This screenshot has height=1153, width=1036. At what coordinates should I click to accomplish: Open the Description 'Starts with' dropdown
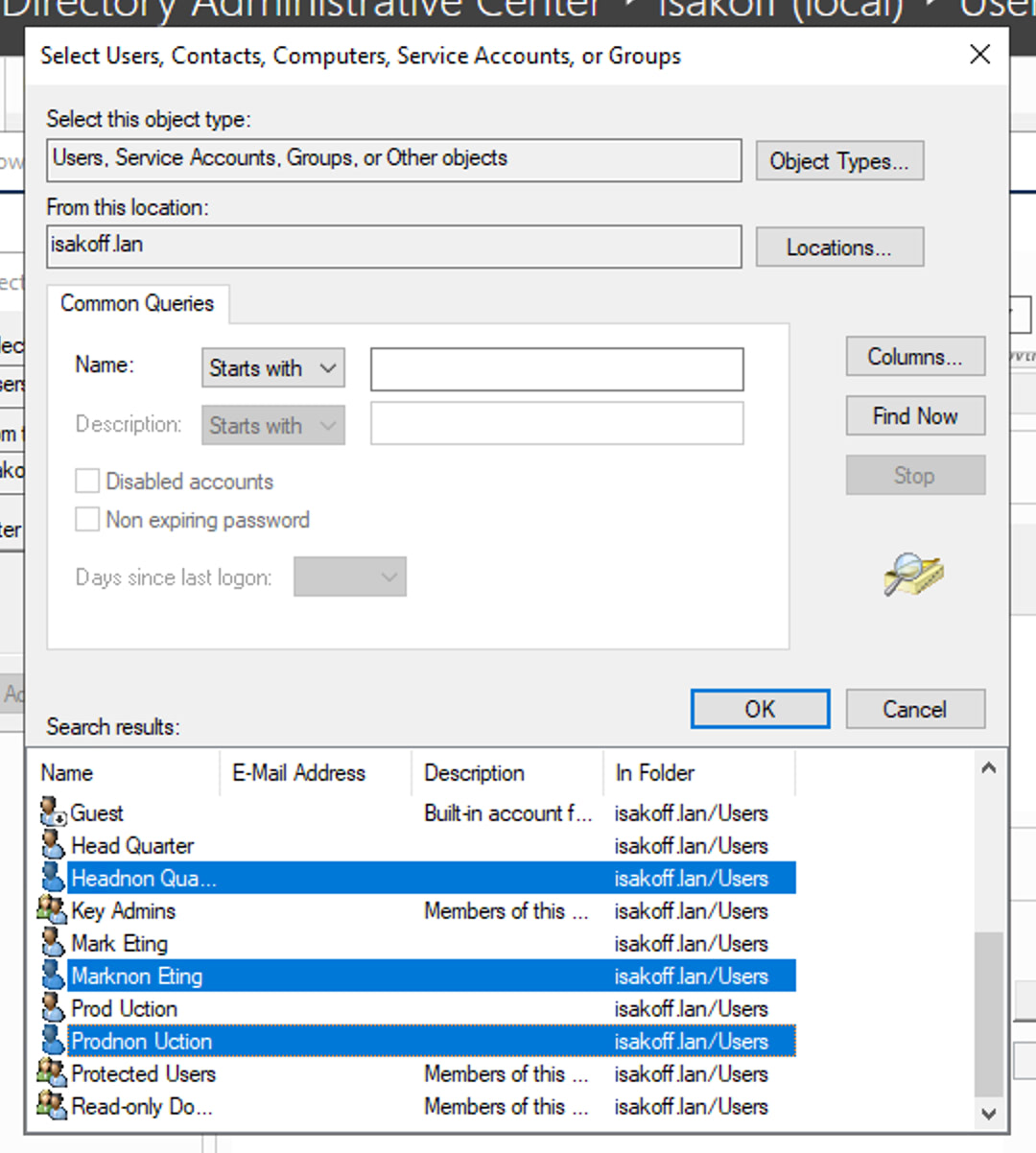click(272, 426)
